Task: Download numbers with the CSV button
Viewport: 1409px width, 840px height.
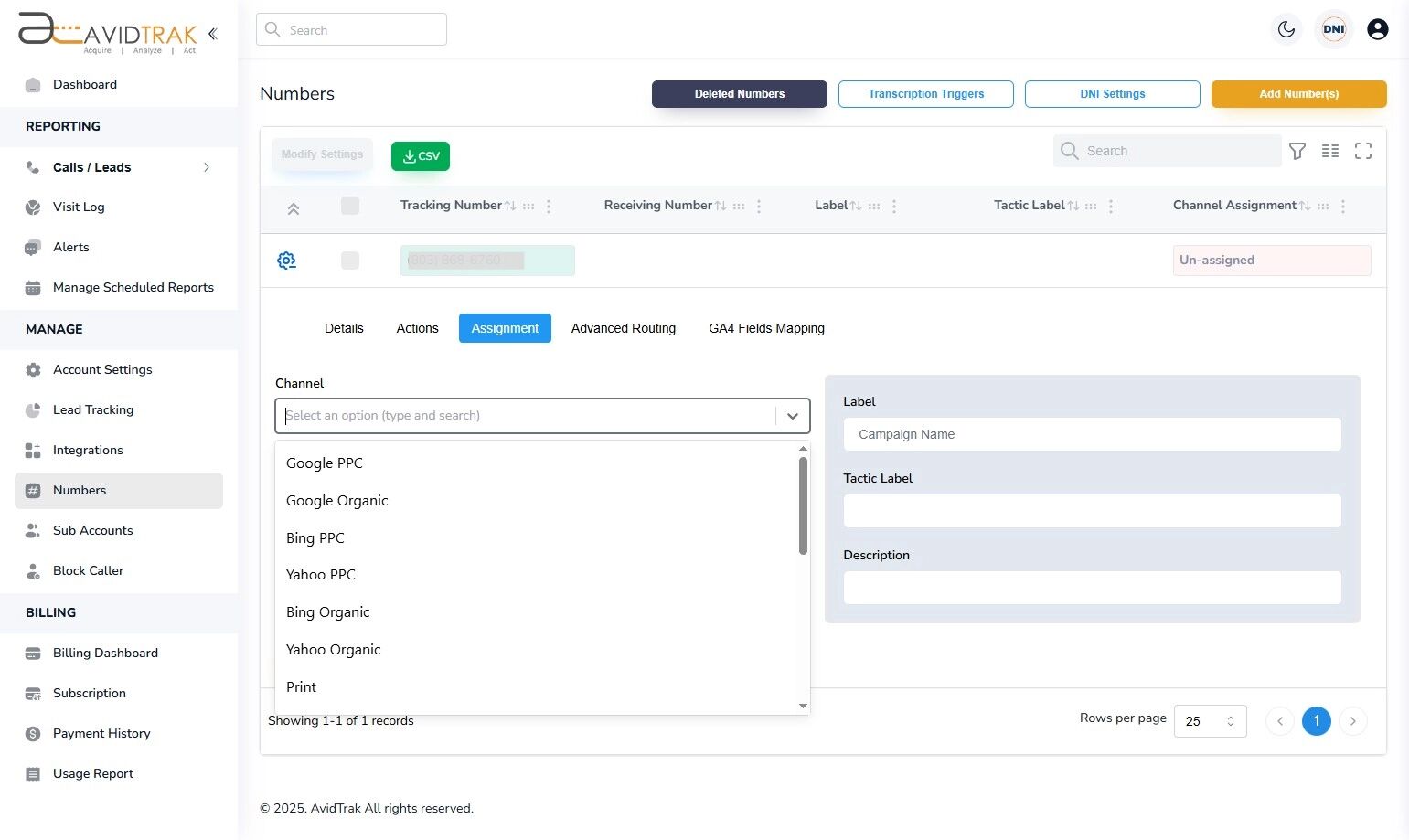Action: (421, 156)
